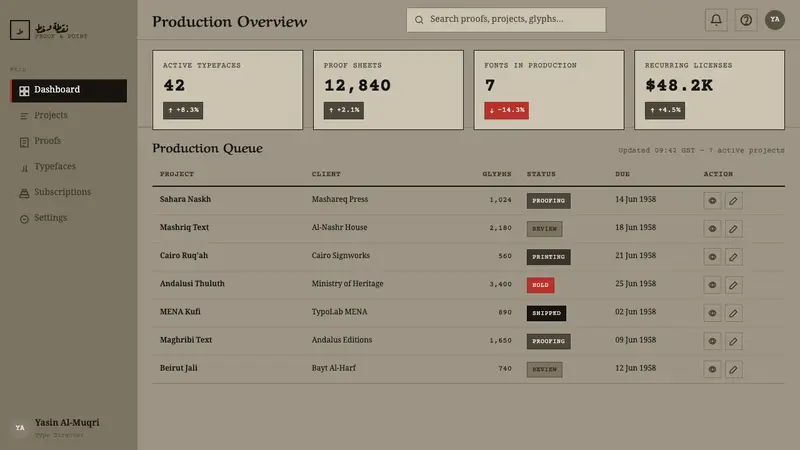The height and width of the screenshot is (450, 800).
Task: Open Typefaces in the sidebar
Action: click(69, 167)
